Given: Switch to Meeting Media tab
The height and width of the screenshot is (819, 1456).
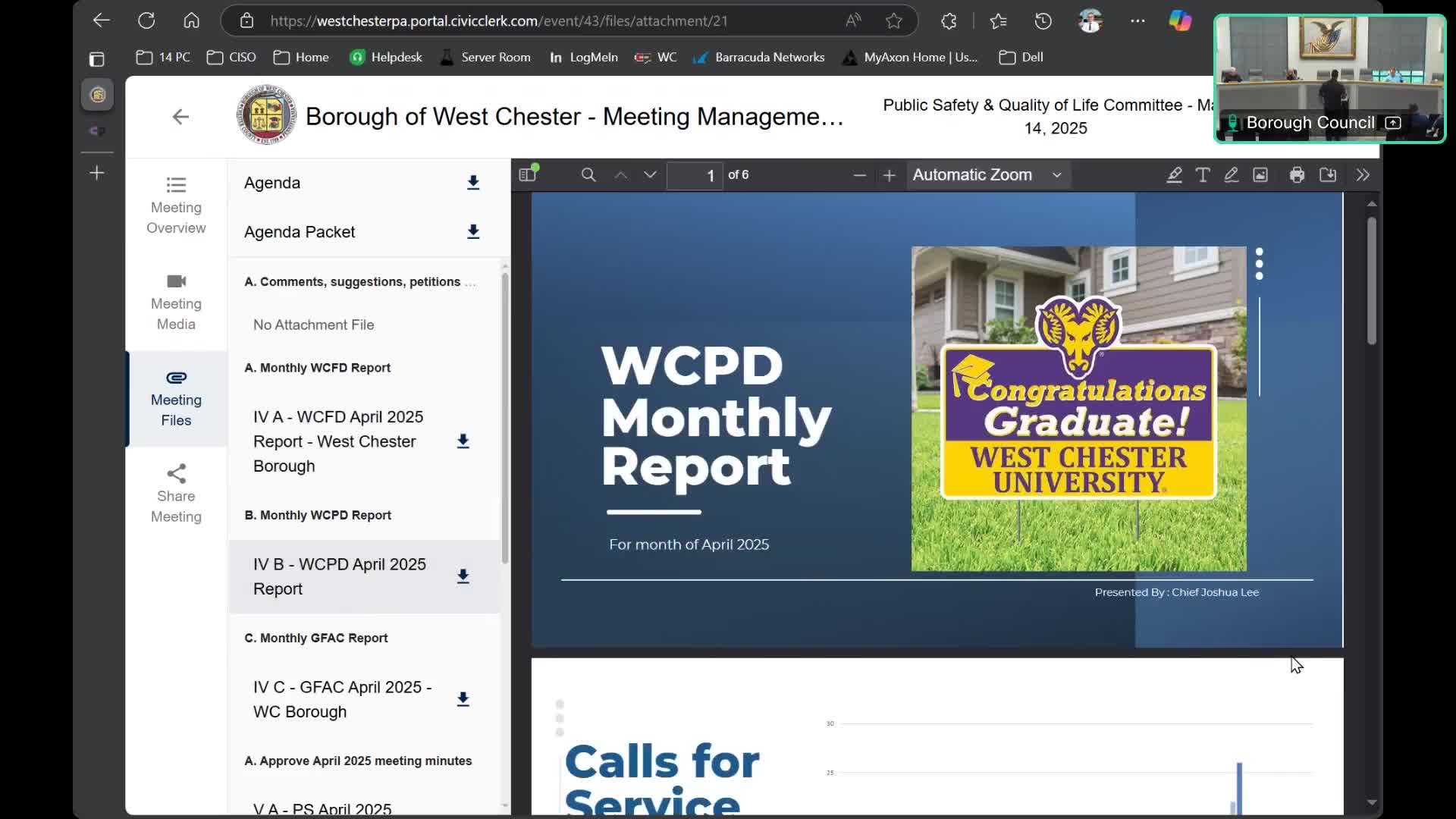Looking at the screenshot, I should (176, 302).
